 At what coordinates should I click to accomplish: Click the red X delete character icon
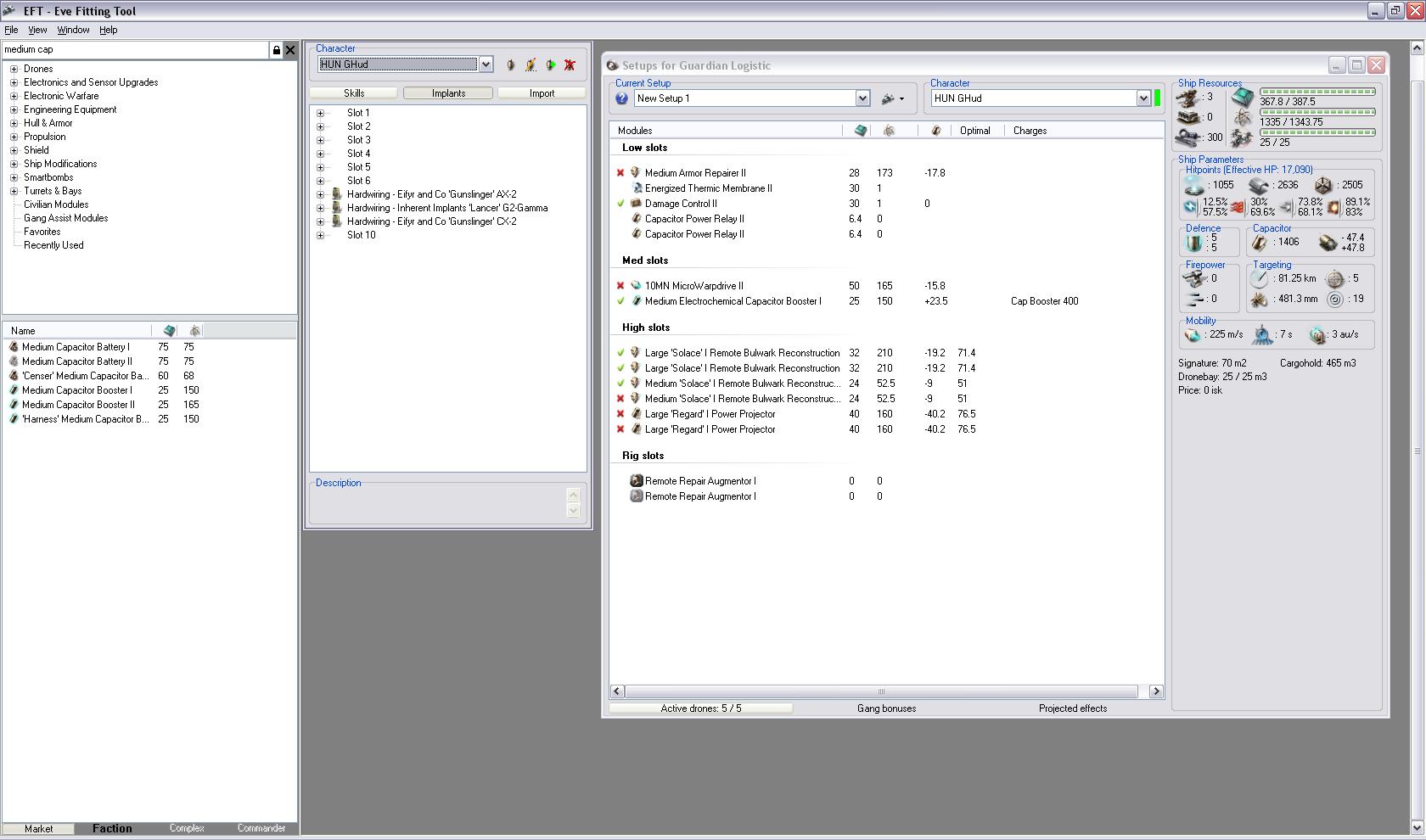click(x=570, y=64)
